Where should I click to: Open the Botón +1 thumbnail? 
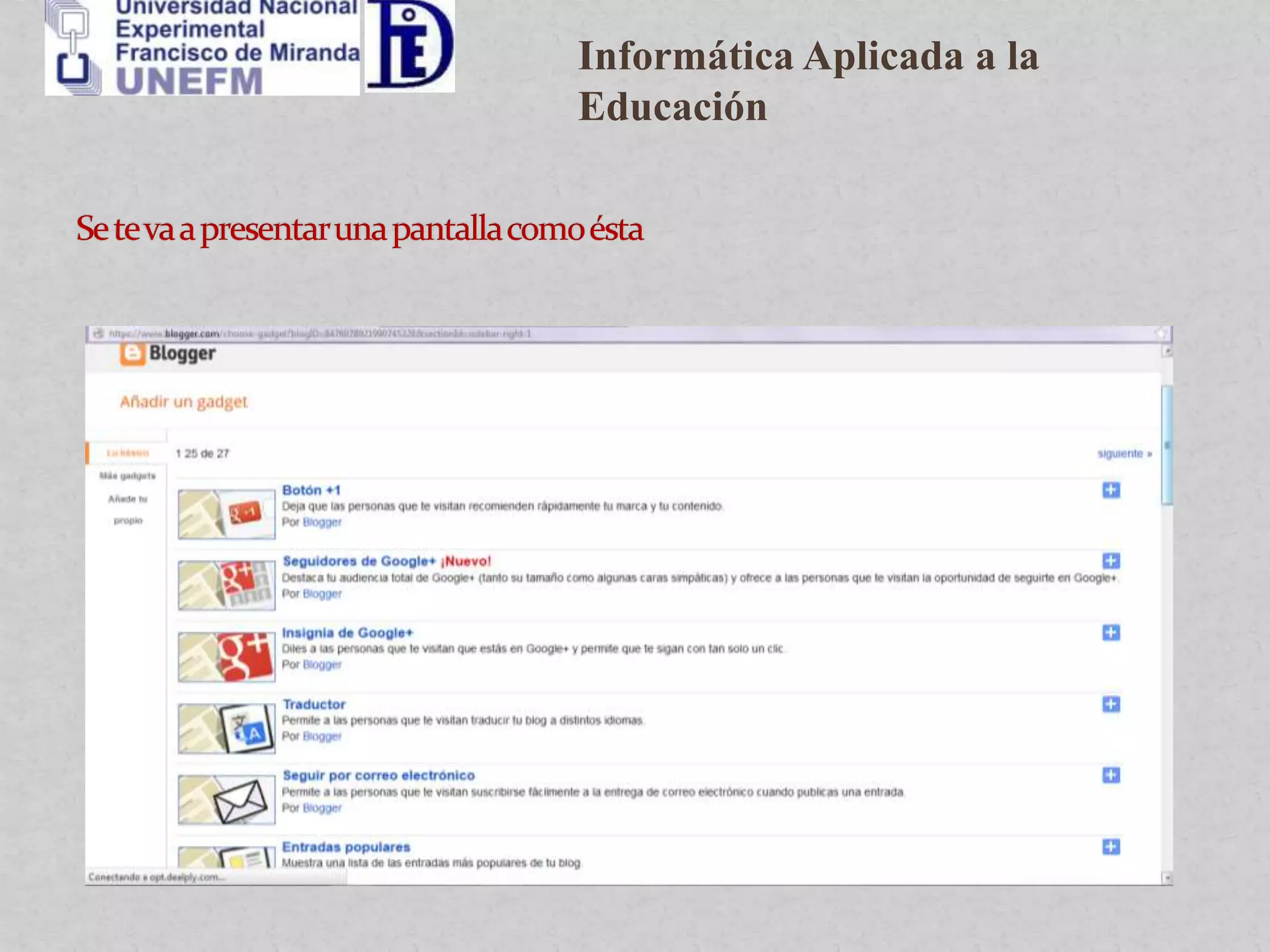[226, 514]
